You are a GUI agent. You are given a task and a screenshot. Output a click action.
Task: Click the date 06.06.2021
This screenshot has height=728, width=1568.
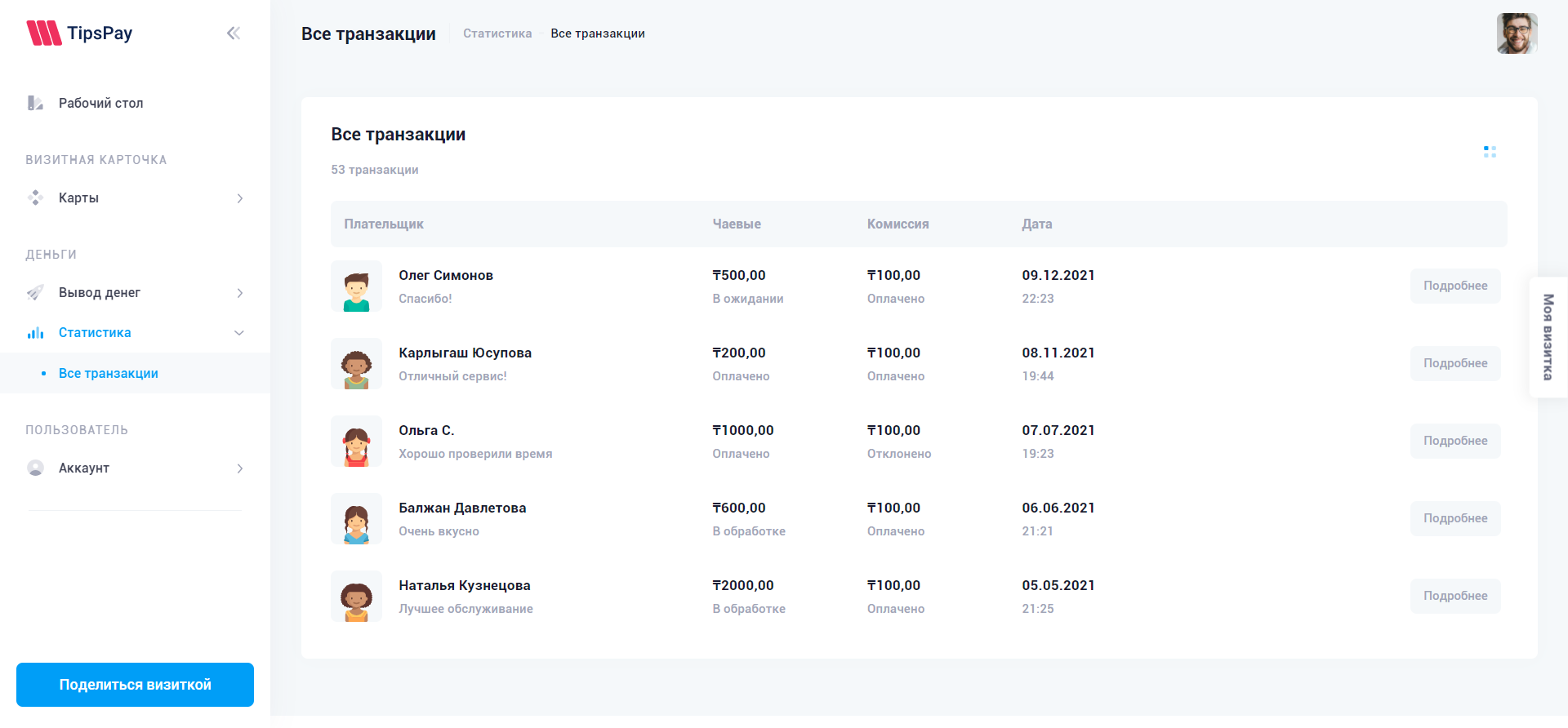[1058, 508]
